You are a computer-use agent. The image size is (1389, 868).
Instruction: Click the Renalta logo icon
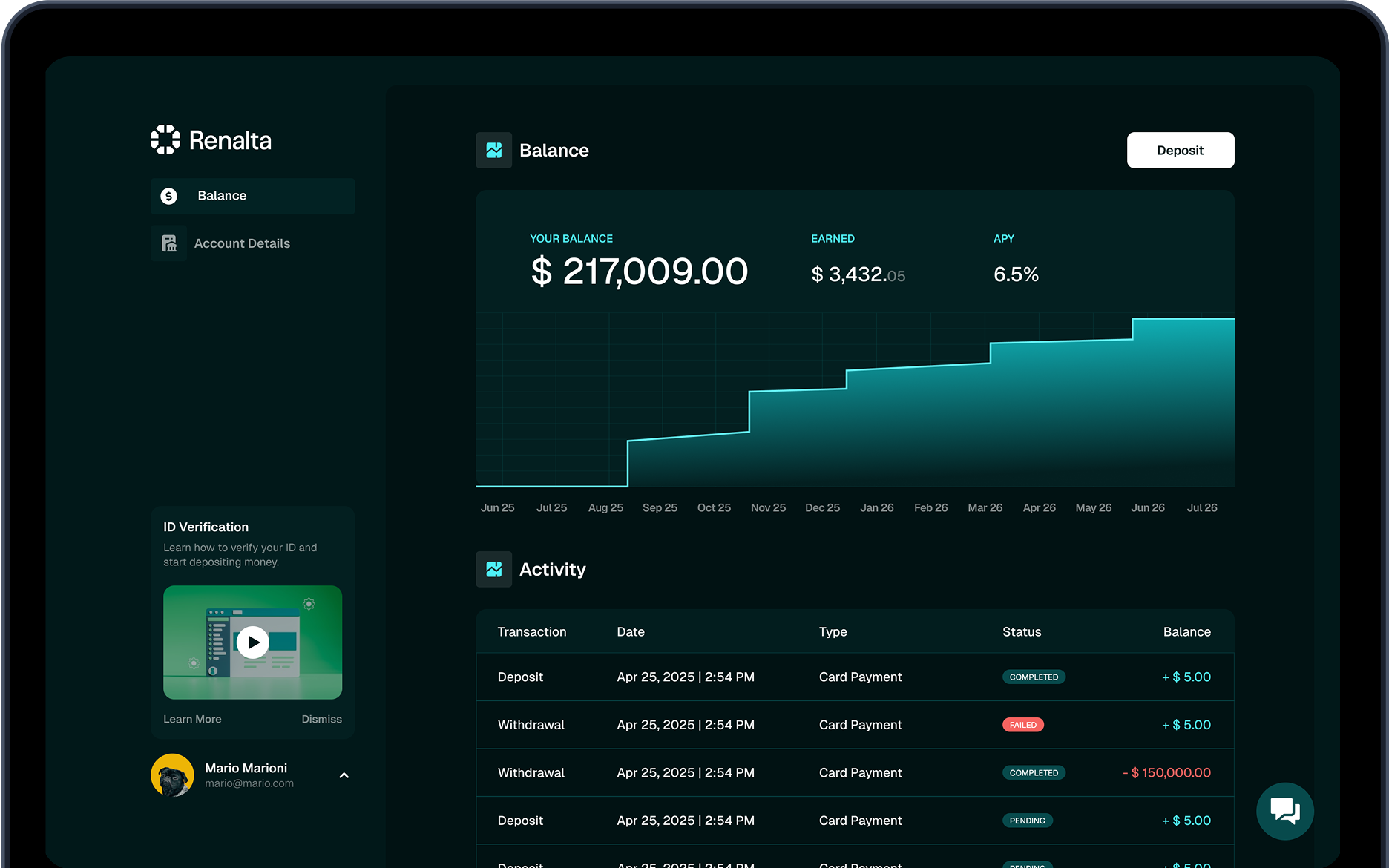point(165,139)
